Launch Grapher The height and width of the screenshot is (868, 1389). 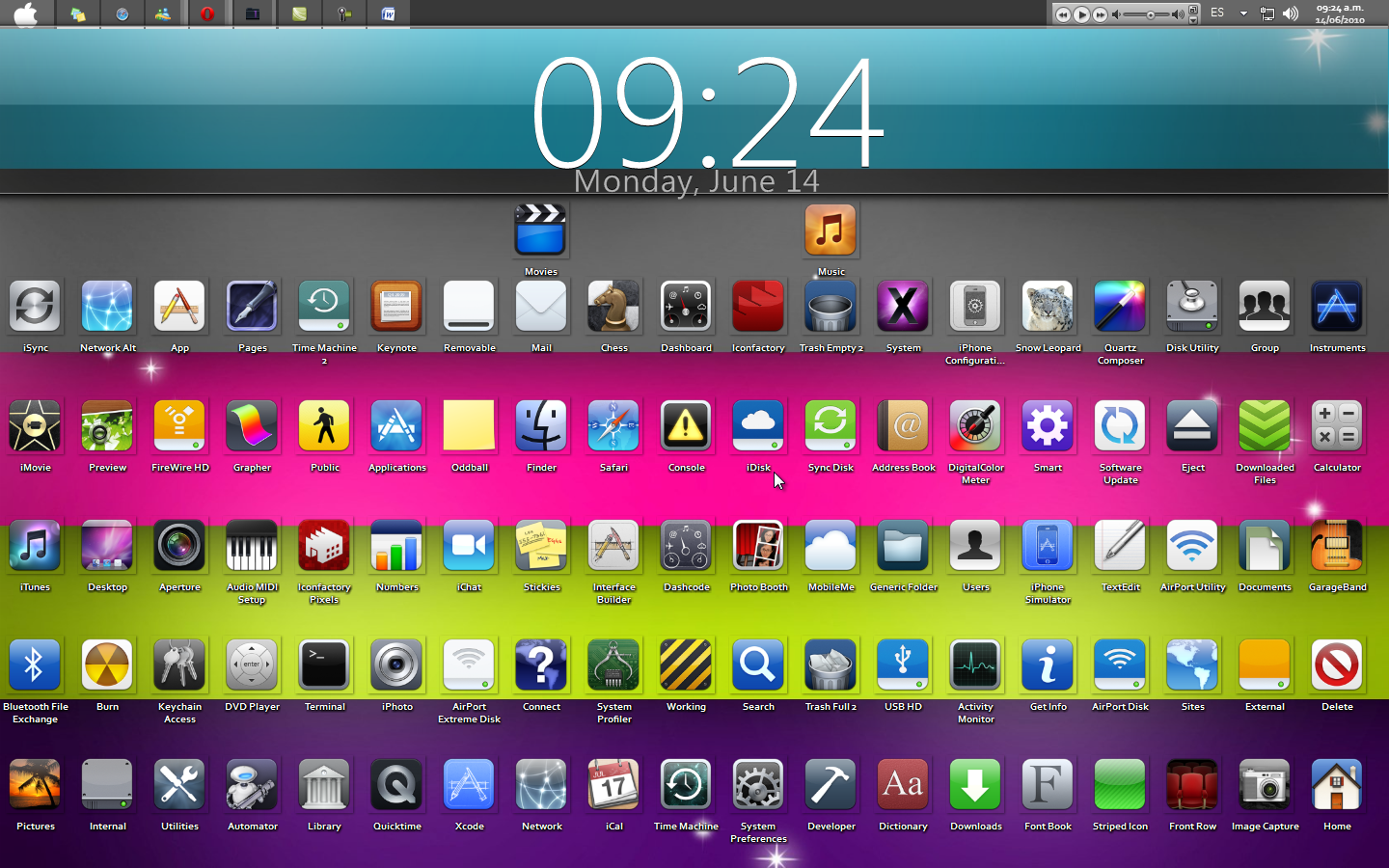coord(252,425)
